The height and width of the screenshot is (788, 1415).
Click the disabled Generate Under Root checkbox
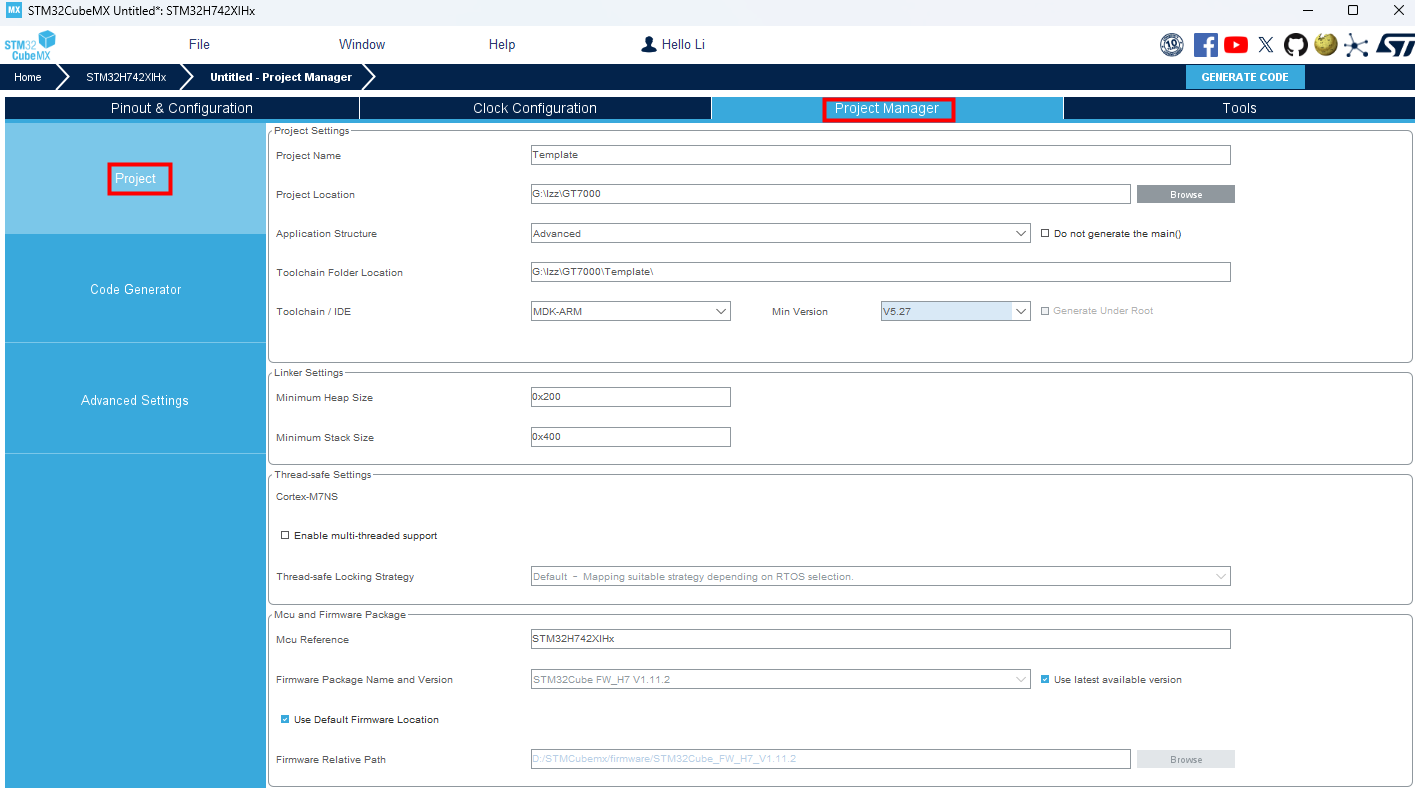point(1045,311)
